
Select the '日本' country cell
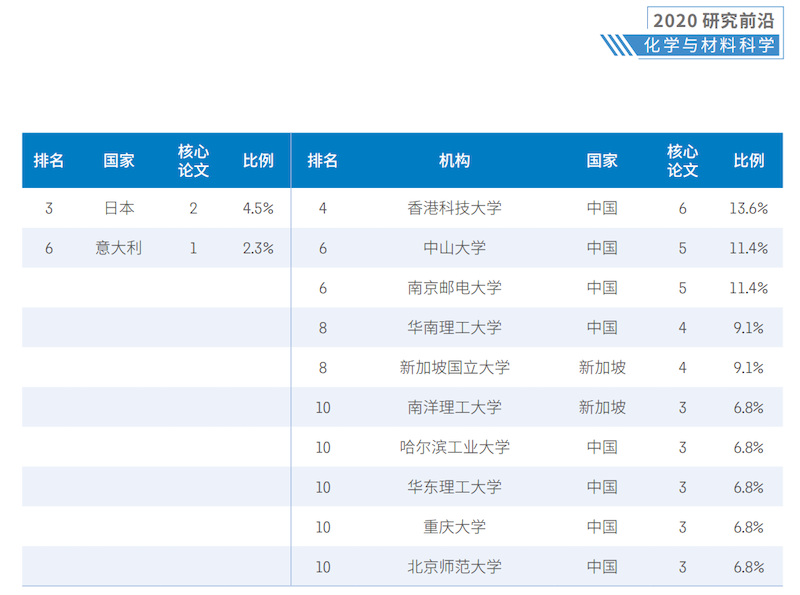point(119,208)
